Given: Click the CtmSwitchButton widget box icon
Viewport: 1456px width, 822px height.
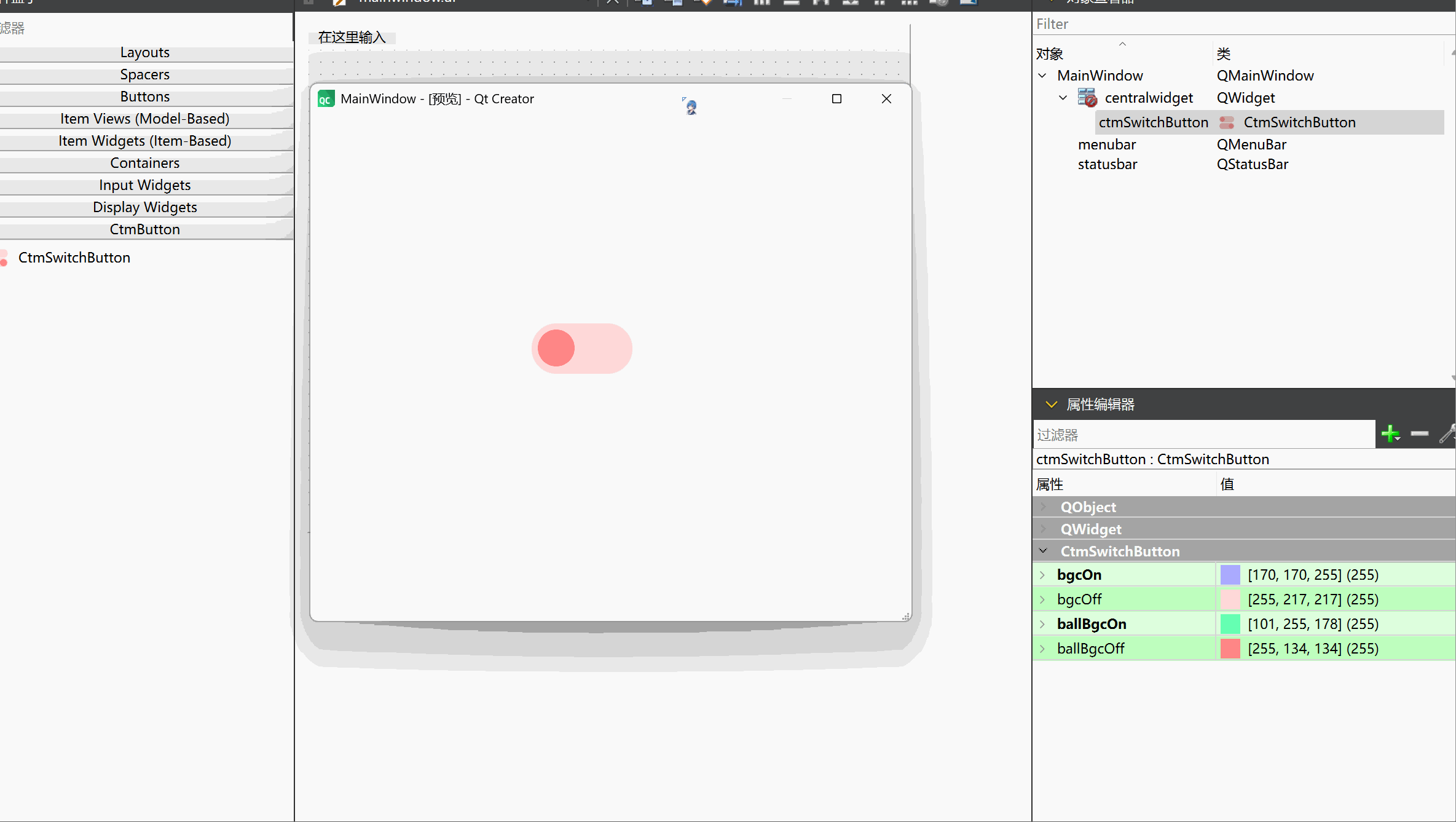Looking at the screenshot, I should pyautogui.click(x=4, y=258).
